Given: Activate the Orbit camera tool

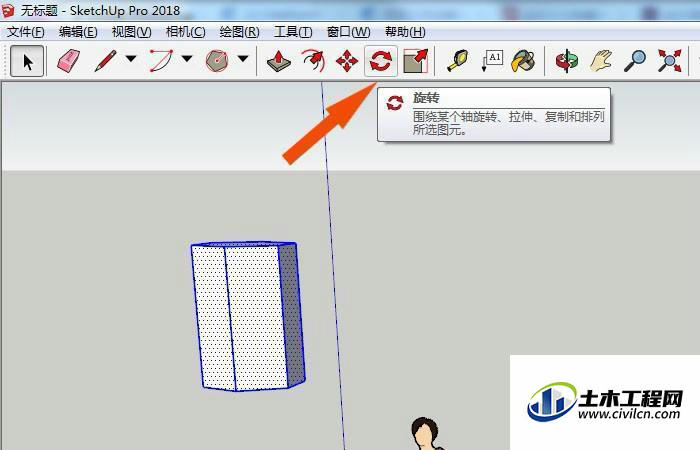Looking at the screenshot, I should click(x=567, y=61).
